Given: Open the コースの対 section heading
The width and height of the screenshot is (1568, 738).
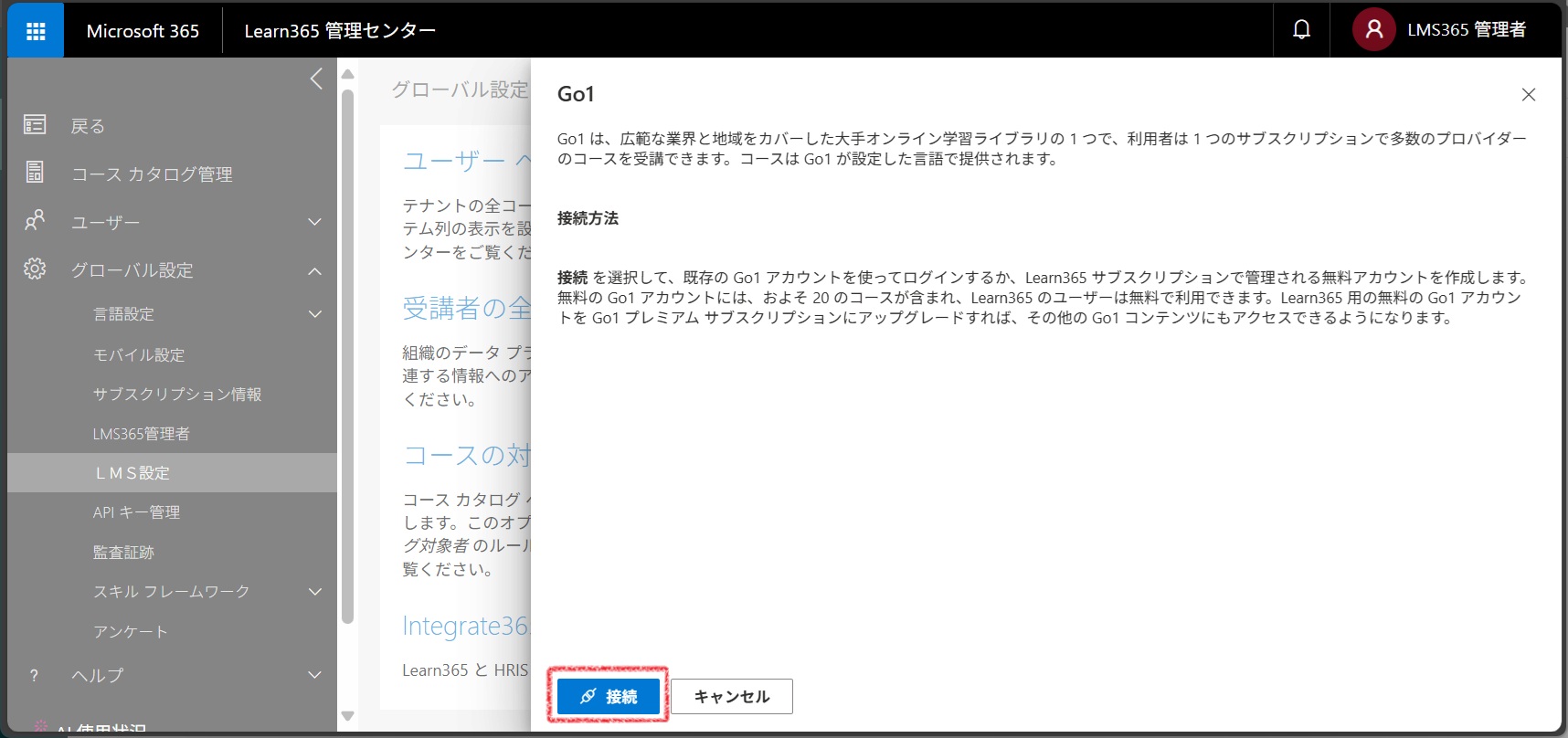Looking at the screenshot, I should coord(467,455).
